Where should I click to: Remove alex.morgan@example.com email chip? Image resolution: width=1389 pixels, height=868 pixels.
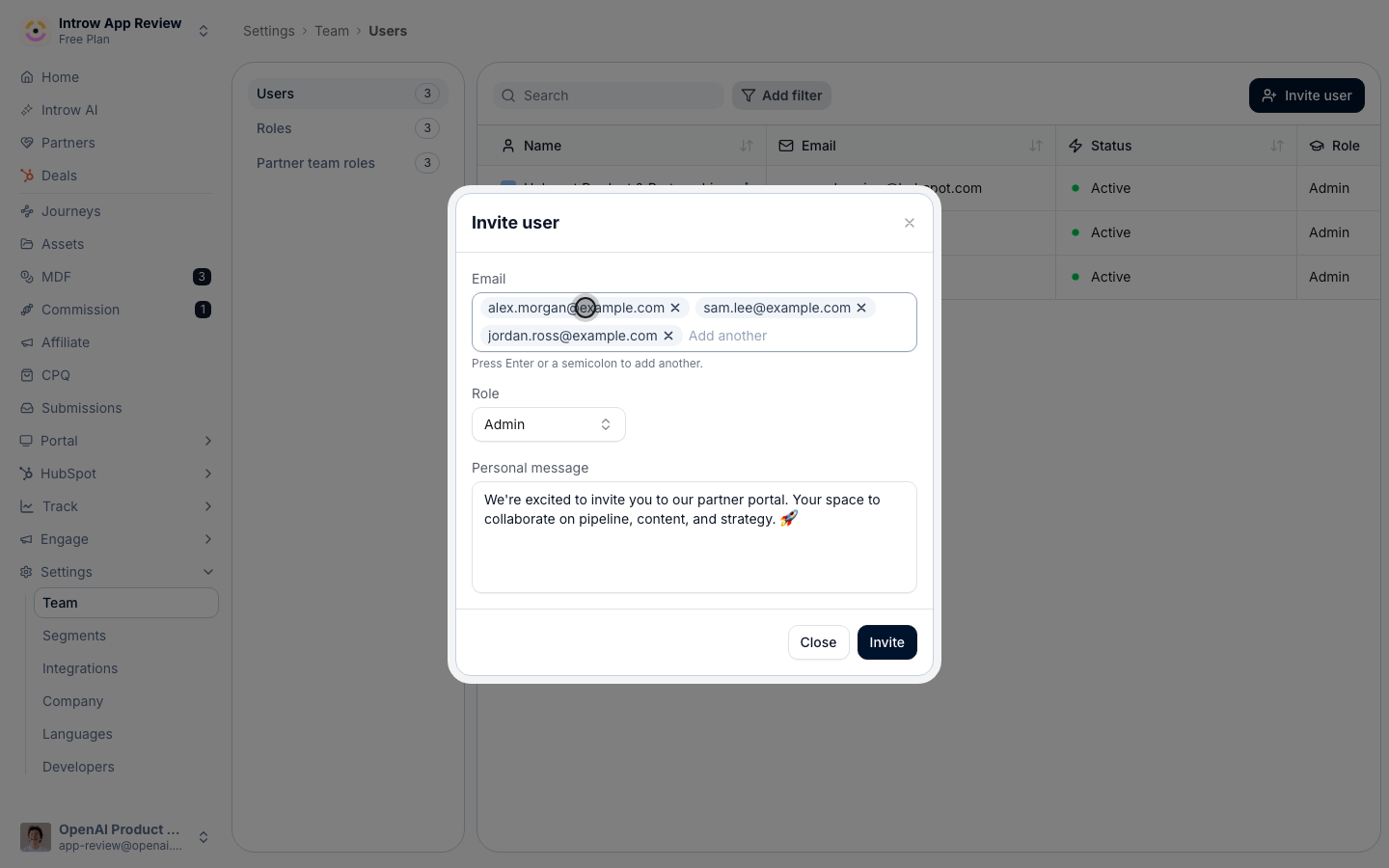click(675, 308)
